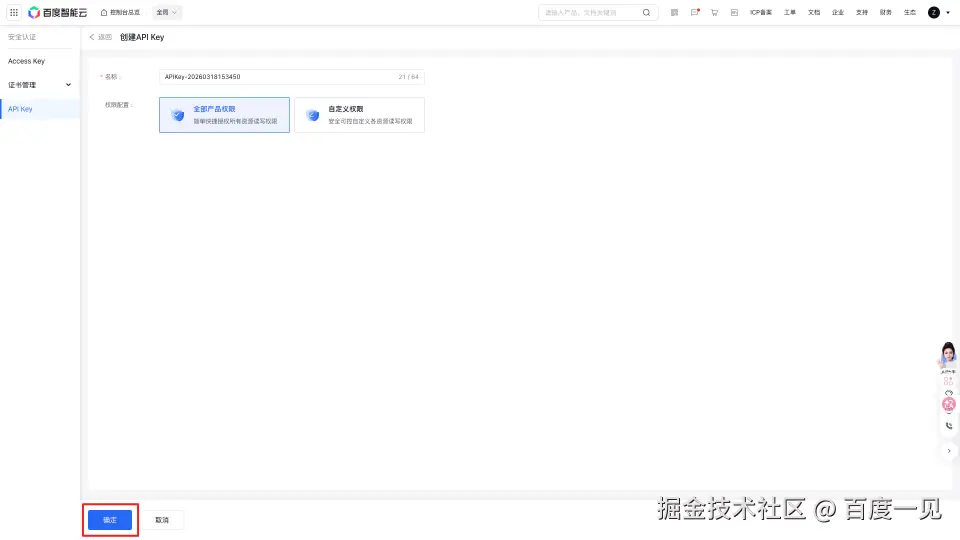
Task: Select the 自定义权限 permission card
Action: coord(359,114)
